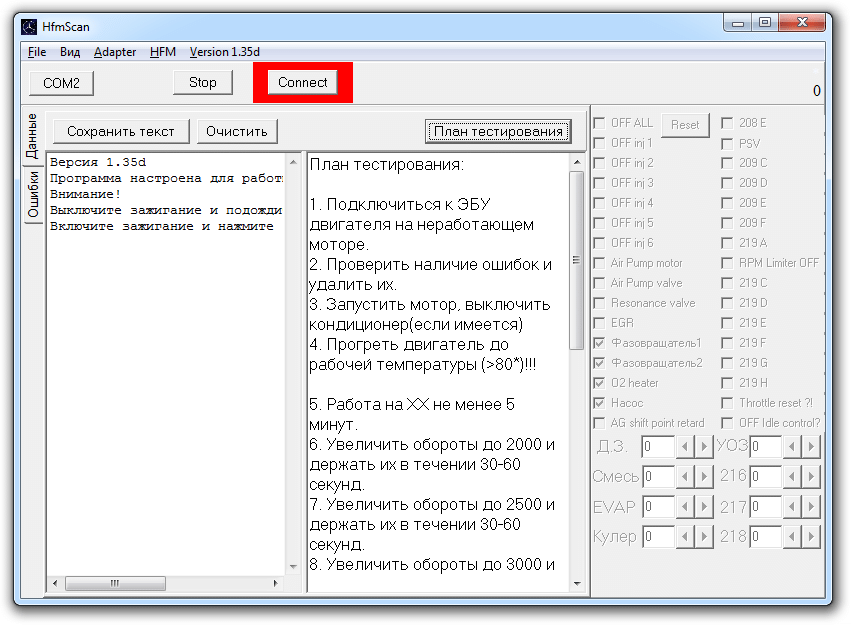
Task: Decrease 217 value with left arrow
Action: coord(792,507)
